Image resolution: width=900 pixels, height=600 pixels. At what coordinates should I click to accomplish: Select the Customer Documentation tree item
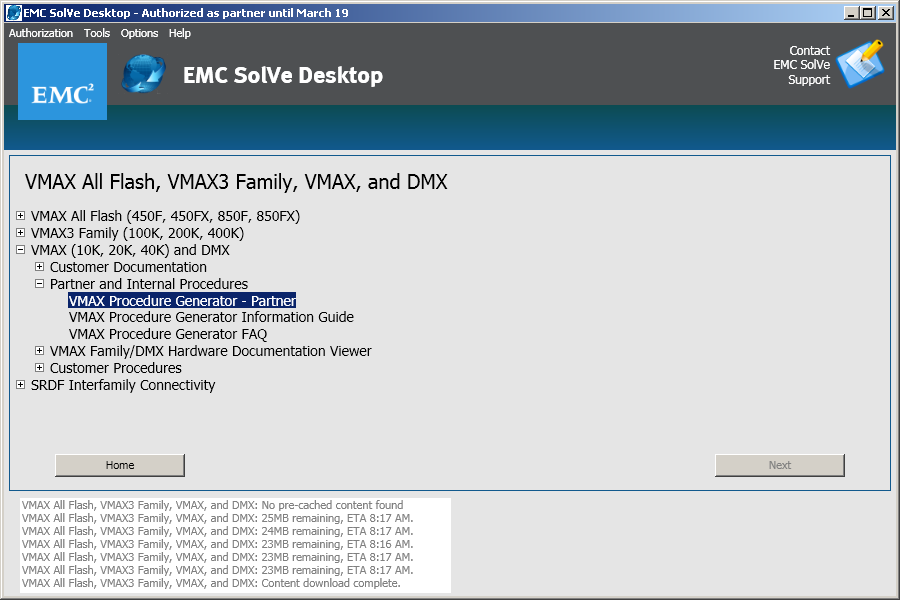pos(129,267)
